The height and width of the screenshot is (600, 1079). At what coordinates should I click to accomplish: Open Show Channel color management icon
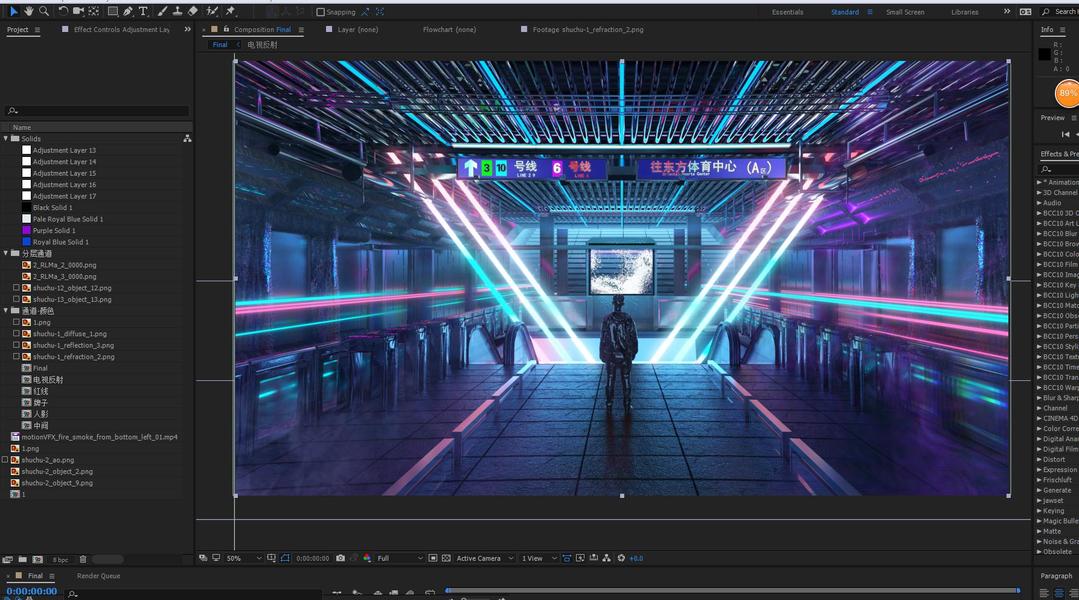[x=367, y=558]
